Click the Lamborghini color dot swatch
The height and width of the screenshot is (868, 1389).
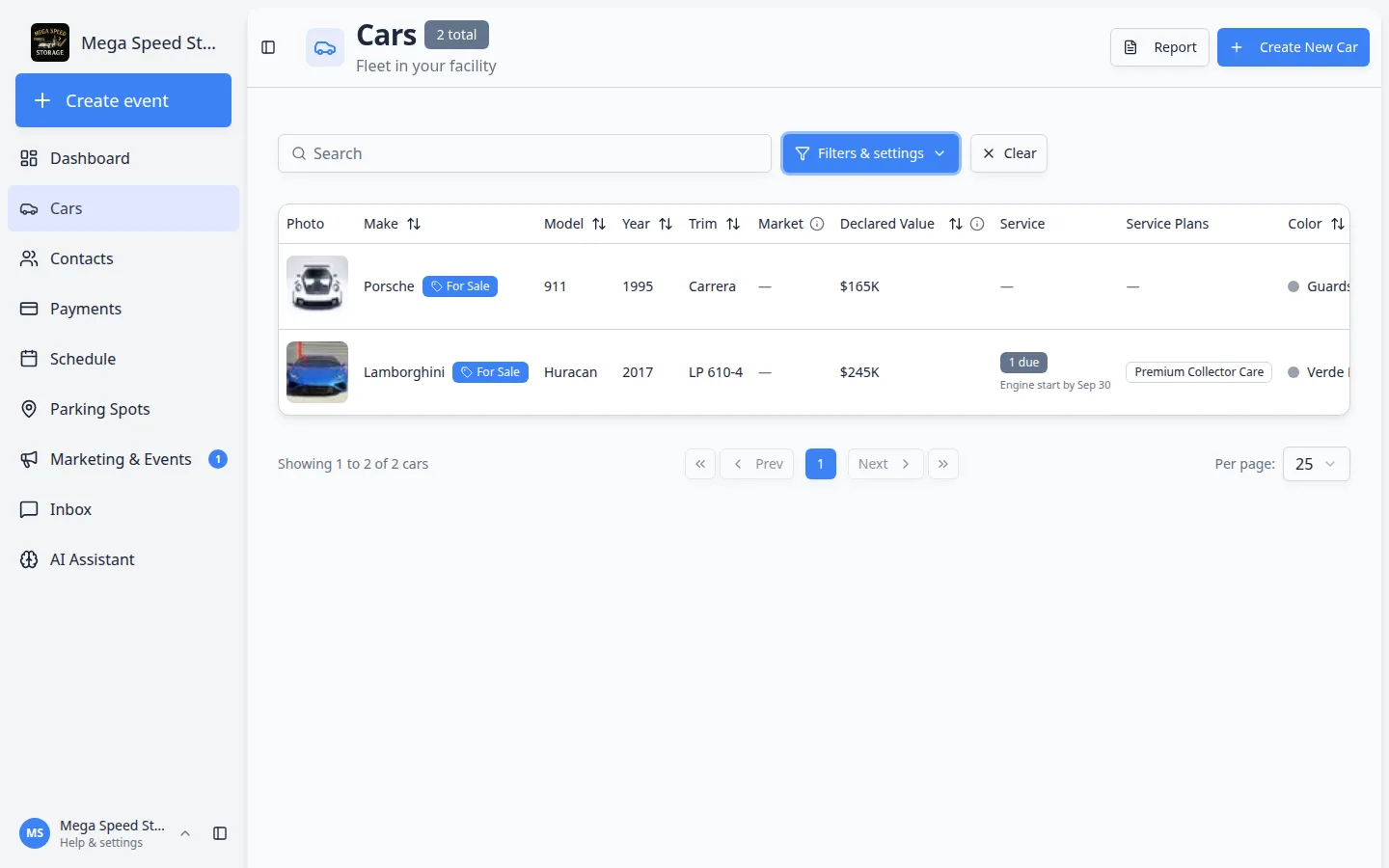1294,372
